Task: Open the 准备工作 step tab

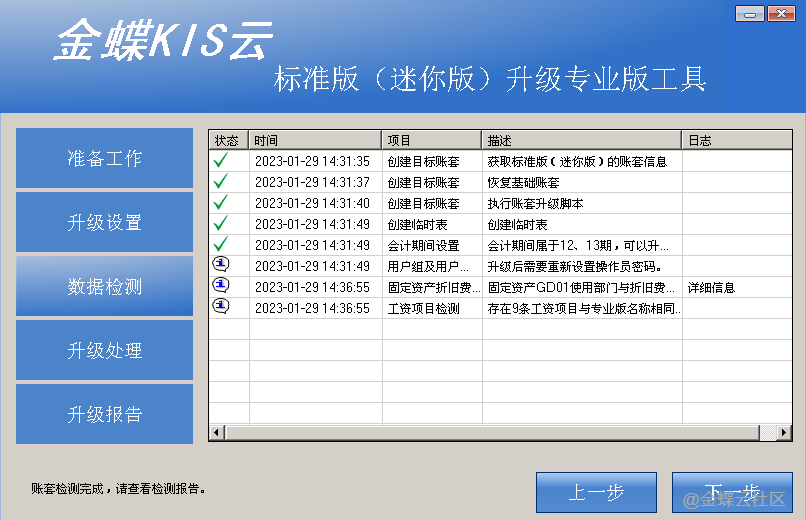Action: pos(104,158)
